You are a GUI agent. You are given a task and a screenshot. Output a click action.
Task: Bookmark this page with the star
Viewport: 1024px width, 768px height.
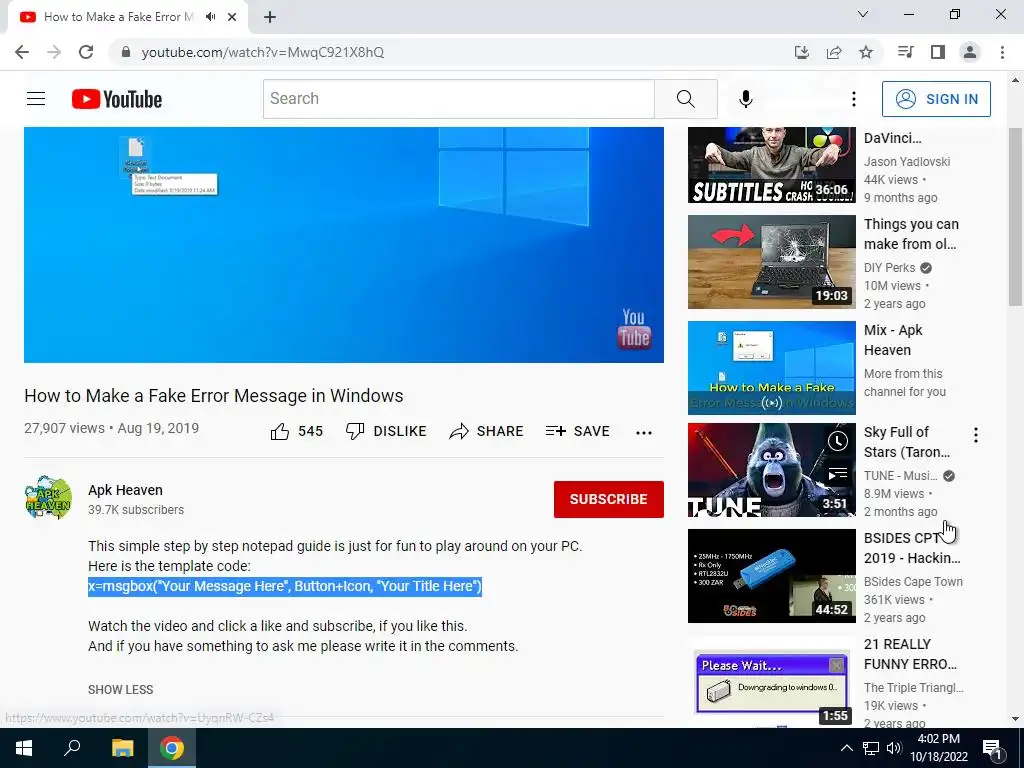tap(866, 52)
